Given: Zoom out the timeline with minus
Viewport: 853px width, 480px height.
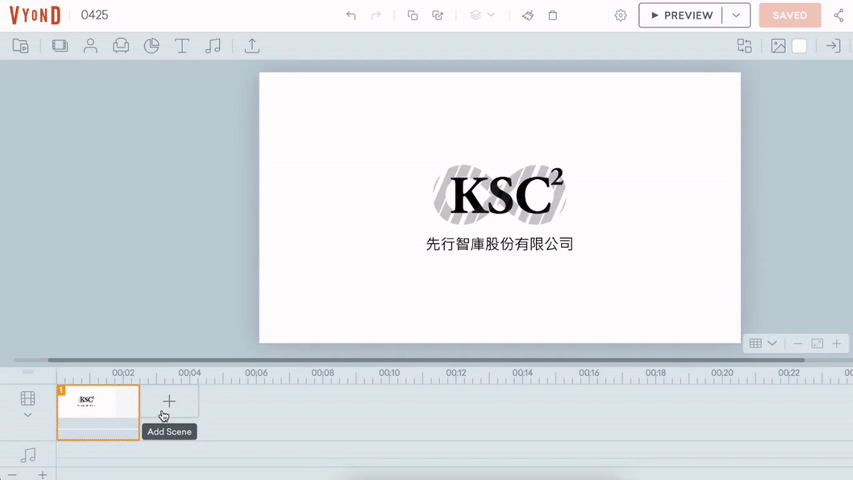Looking at the screenshot, I should (12, 475).
